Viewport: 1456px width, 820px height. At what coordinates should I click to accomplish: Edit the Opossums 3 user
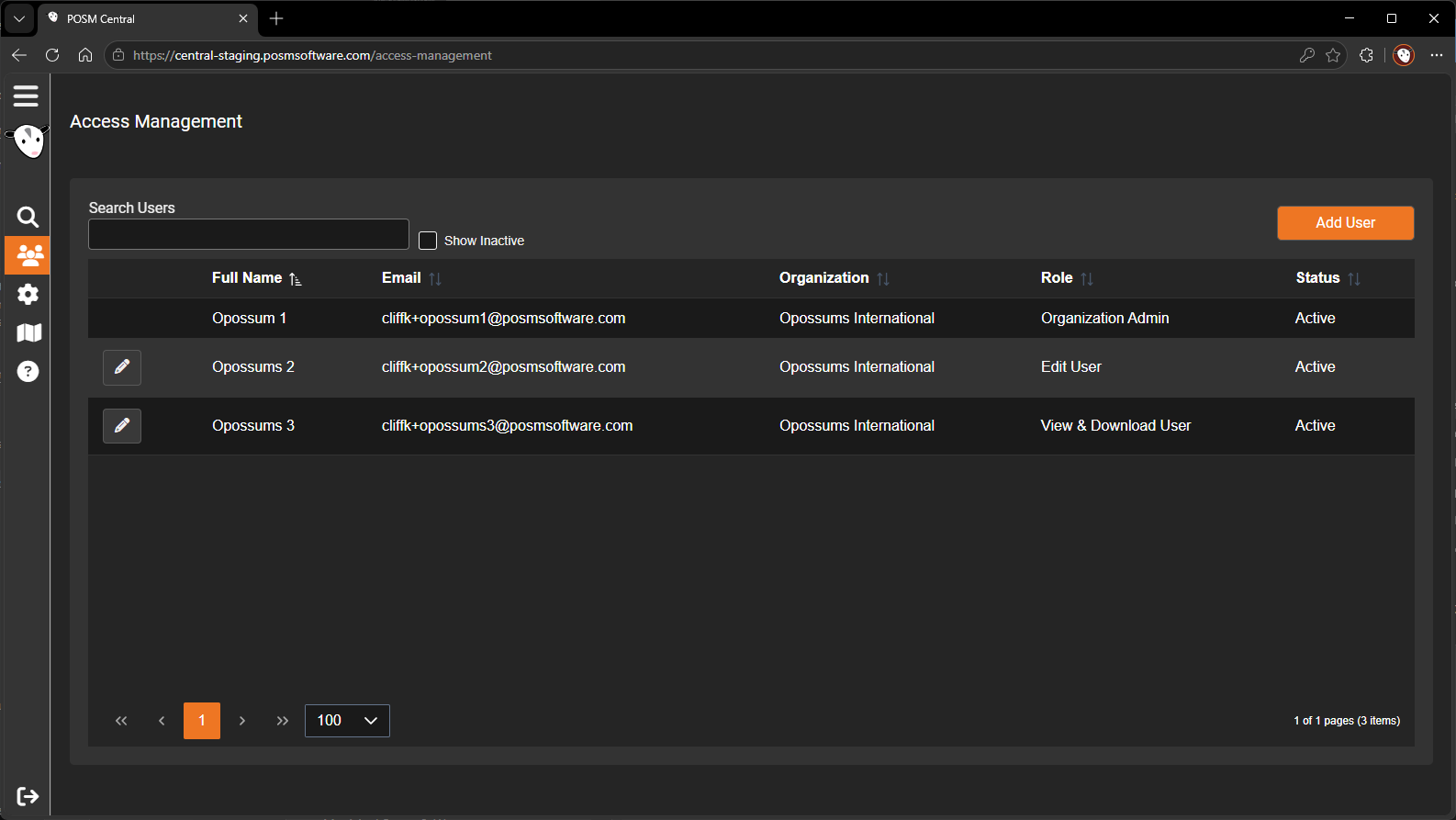tap(122, 426)
